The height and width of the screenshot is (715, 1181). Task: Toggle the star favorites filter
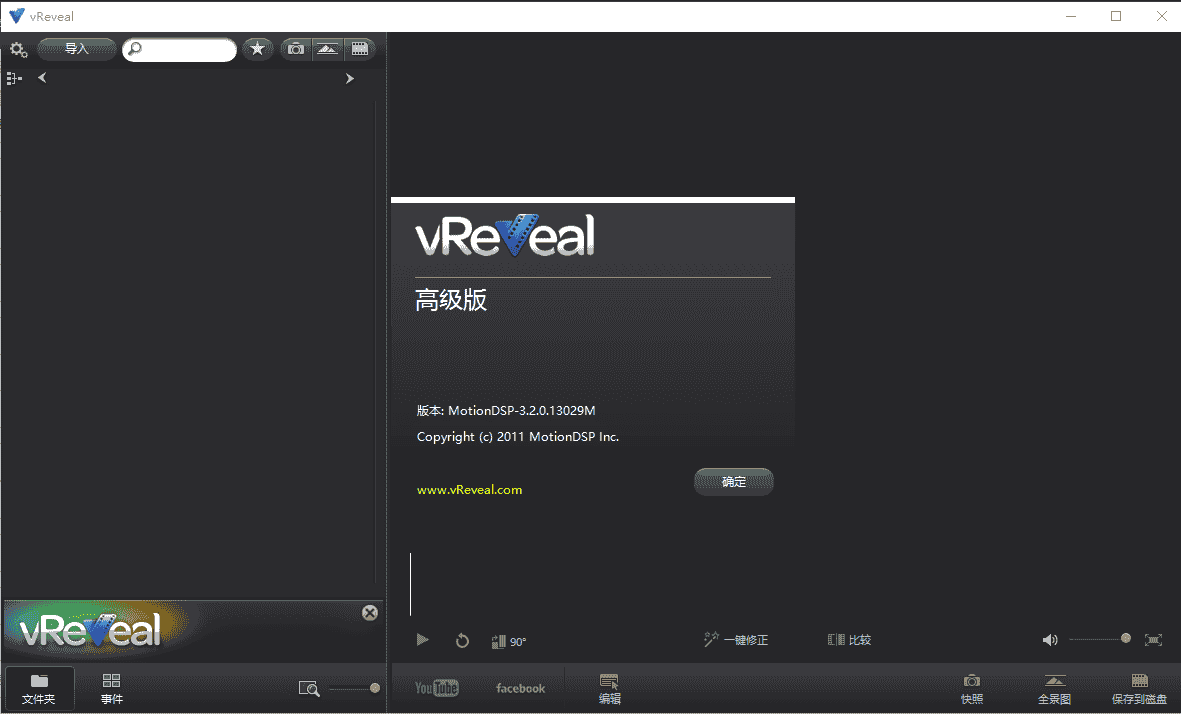(257, 49)
